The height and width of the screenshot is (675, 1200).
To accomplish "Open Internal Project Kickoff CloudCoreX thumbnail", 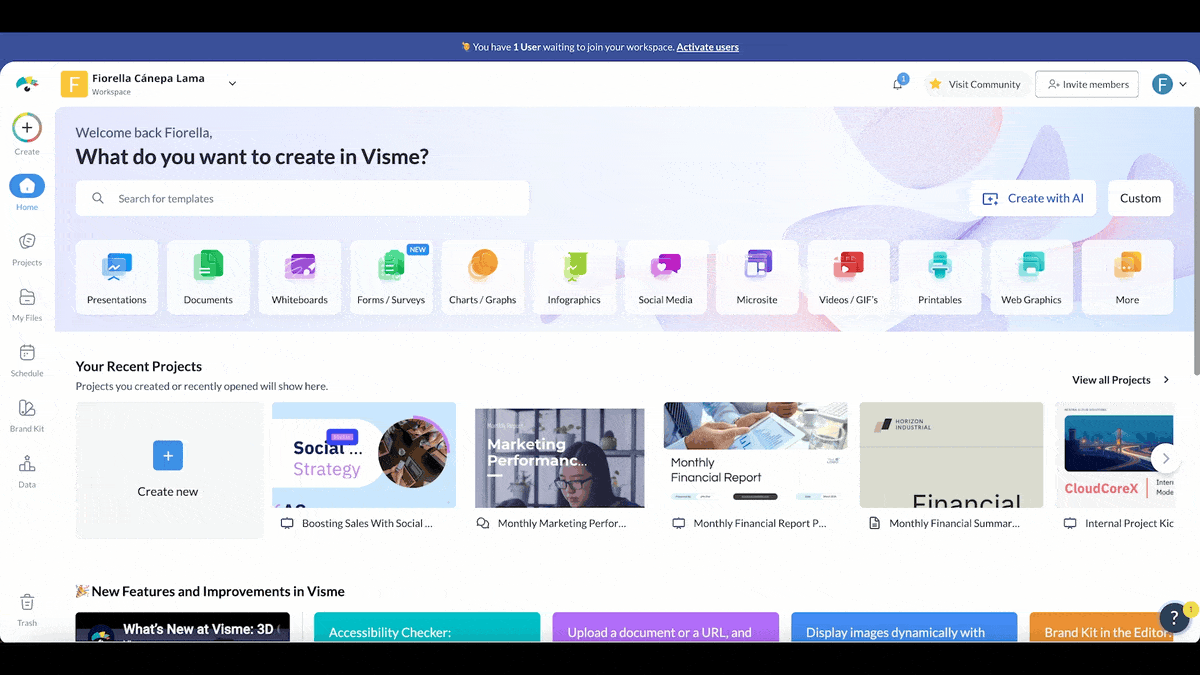I will [1115, 455].
